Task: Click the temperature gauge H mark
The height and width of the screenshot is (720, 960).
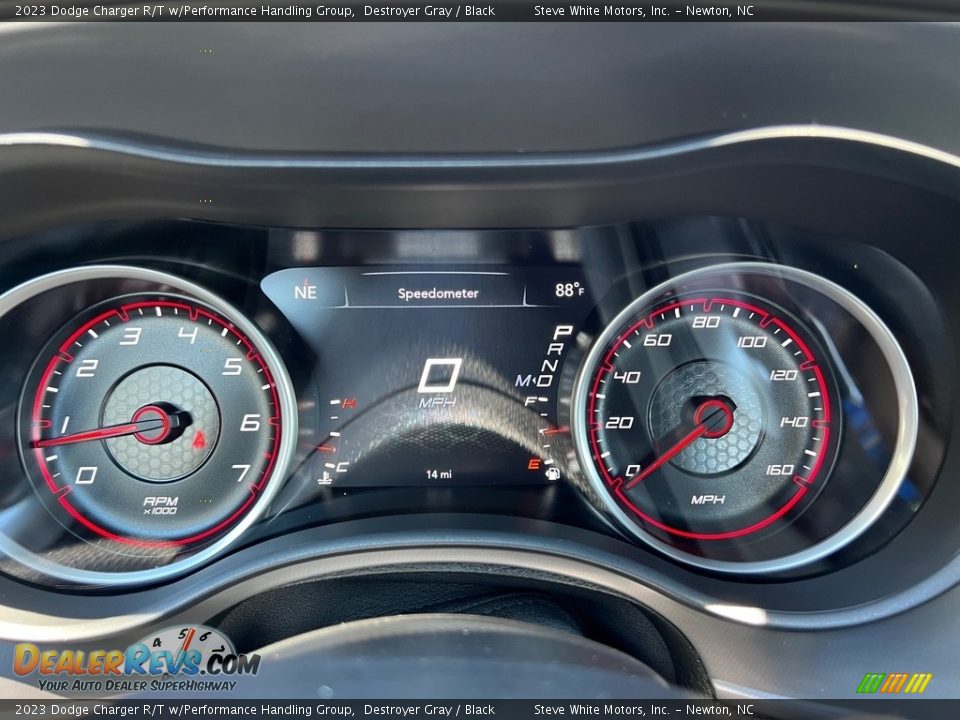Action: [x=349, y=403]
